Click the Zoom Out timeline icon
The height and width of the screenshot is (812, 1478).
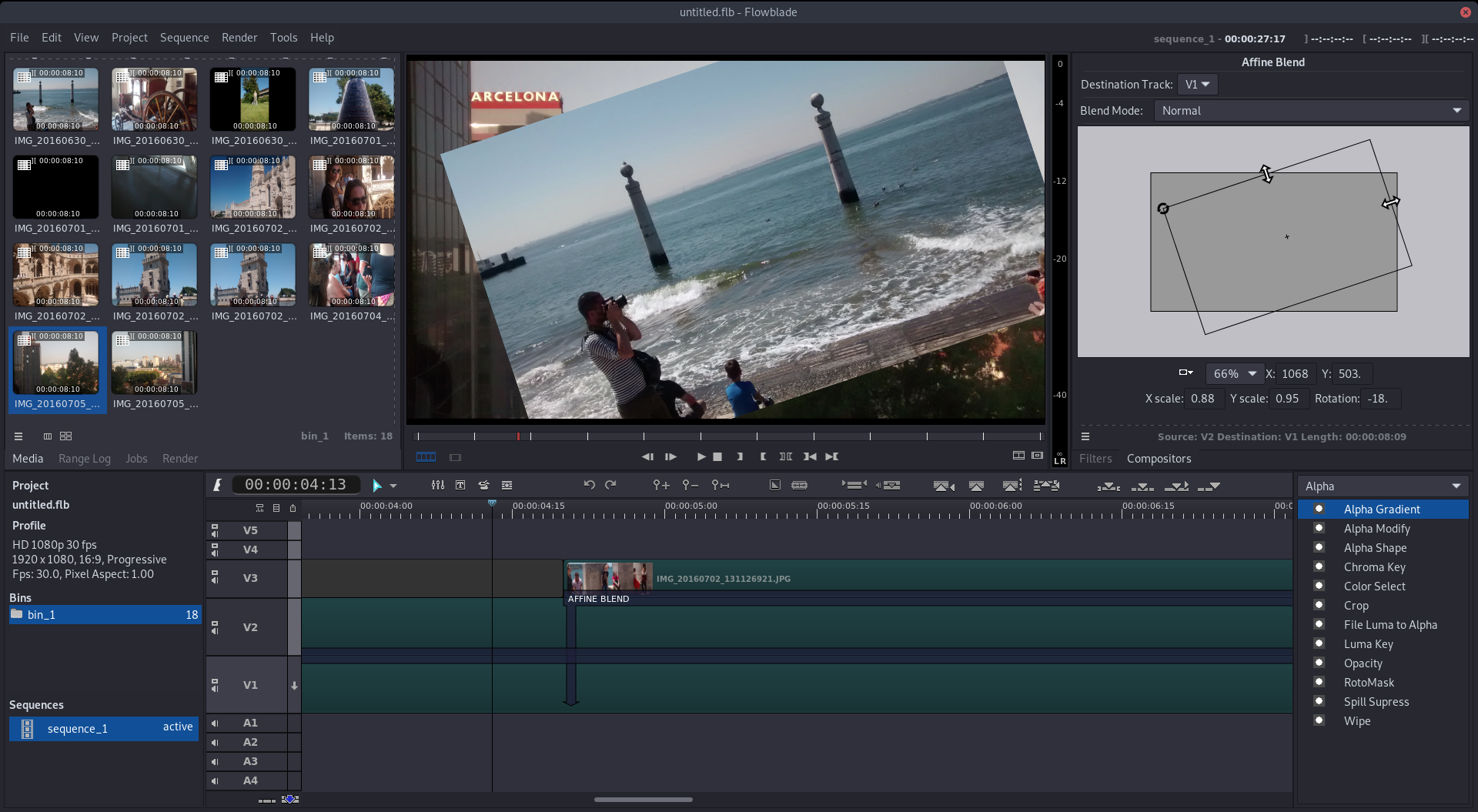coord(690,485)
